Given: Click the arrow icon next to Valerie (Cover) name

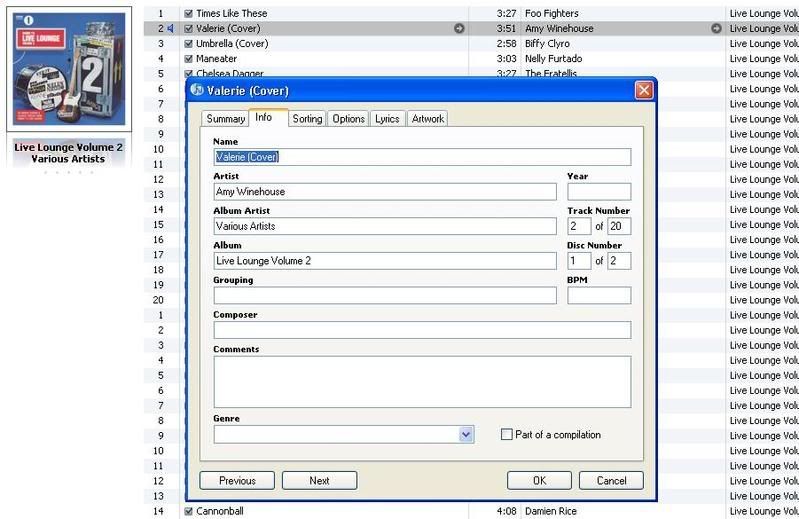Looking at the screenshot, I should click(459, 29).
